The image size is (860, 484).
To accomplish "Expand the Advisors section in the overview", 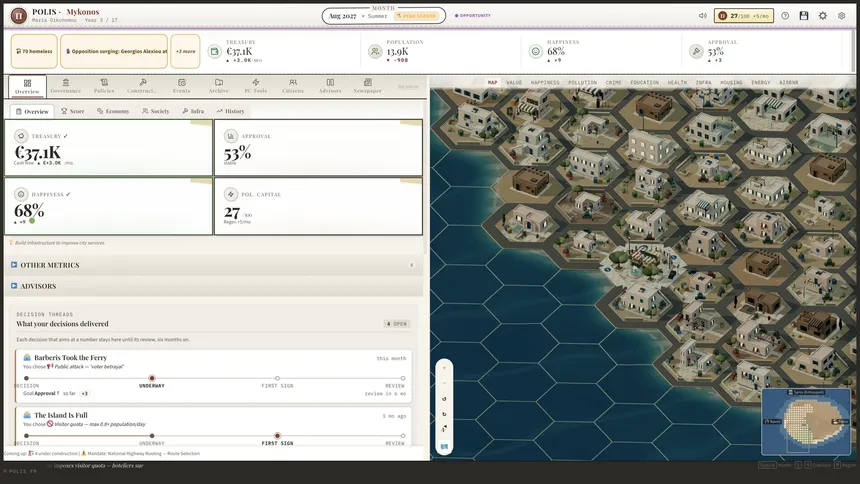I will point(214,286).
